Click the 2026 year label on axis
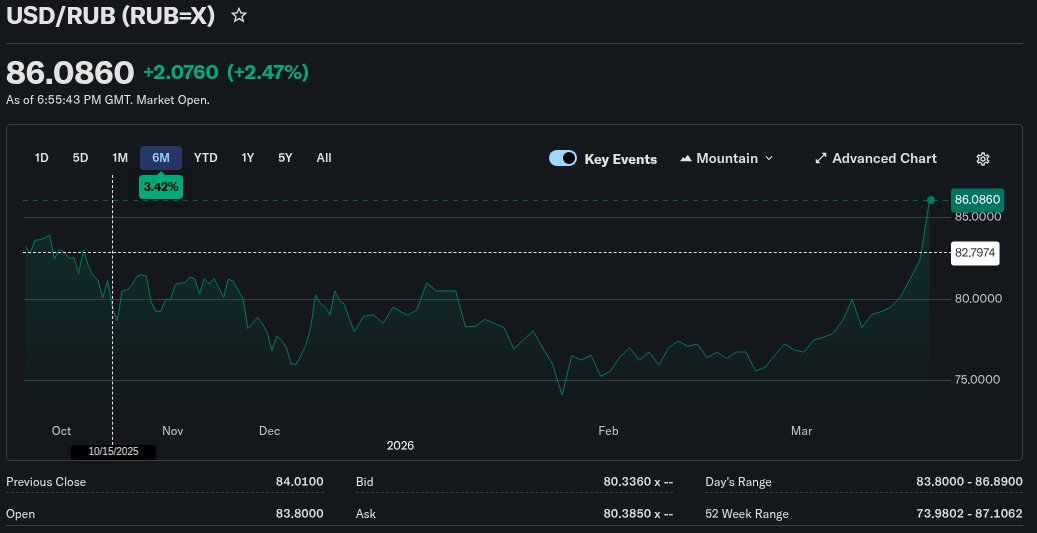The width and height of the screenshot is (1037, 533). (400, 446)
